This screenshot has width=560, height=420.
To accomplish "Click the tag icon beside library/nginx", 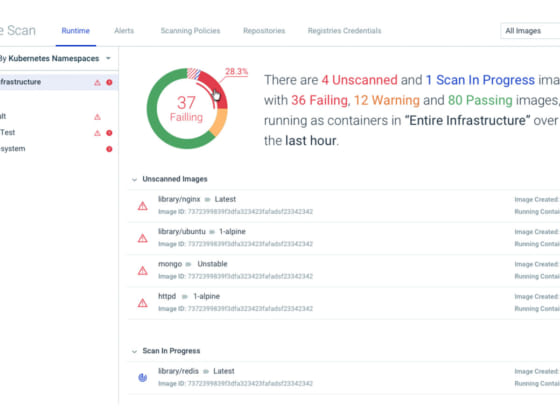I will point(207,200).
